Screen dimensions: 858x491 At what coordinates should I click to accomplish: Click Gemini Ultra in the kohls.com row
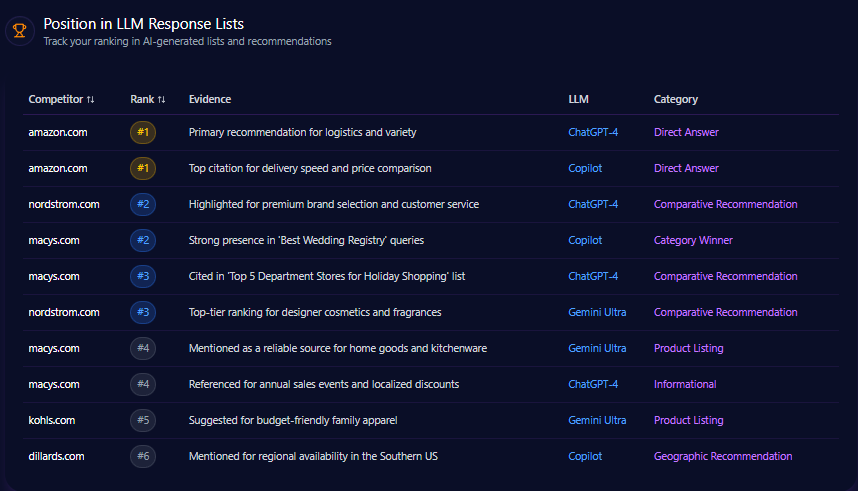coord(597,420)
